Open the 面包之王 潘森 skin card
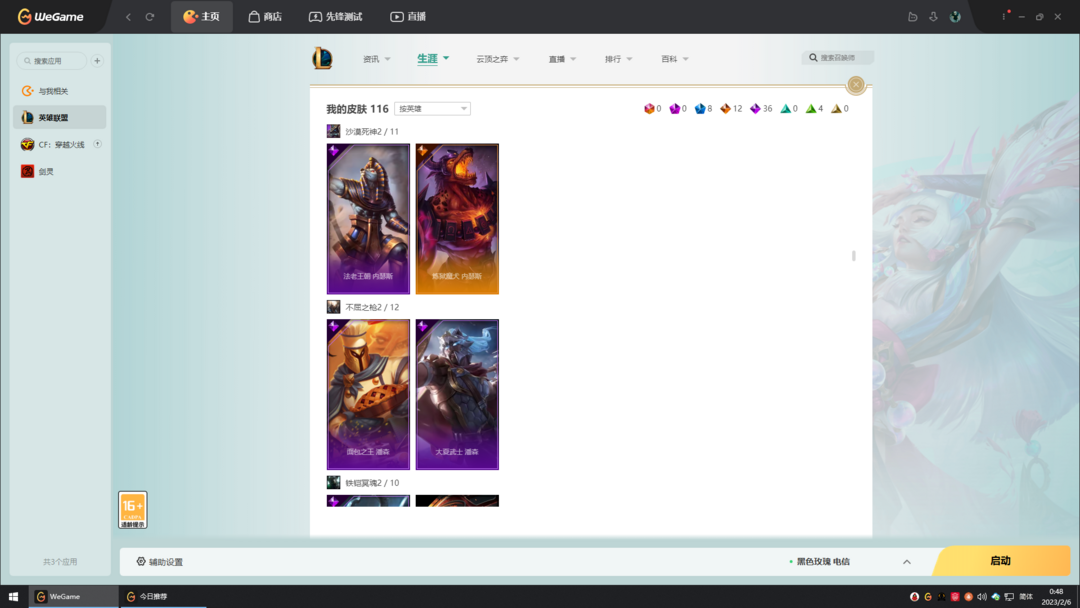 pyautogui.click(x=368, y=395)
